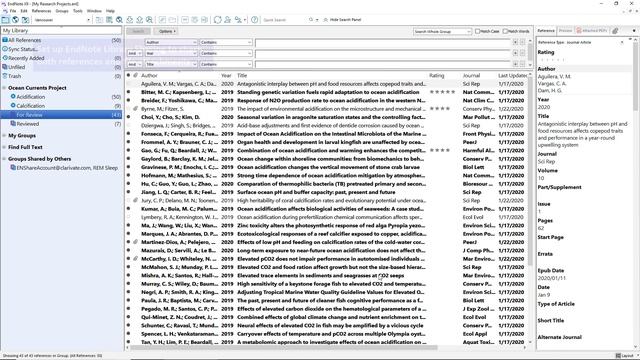Toggle read status dot for Choi, Y. row
Screen dimensions: 640x360
[x=128, y=117]
